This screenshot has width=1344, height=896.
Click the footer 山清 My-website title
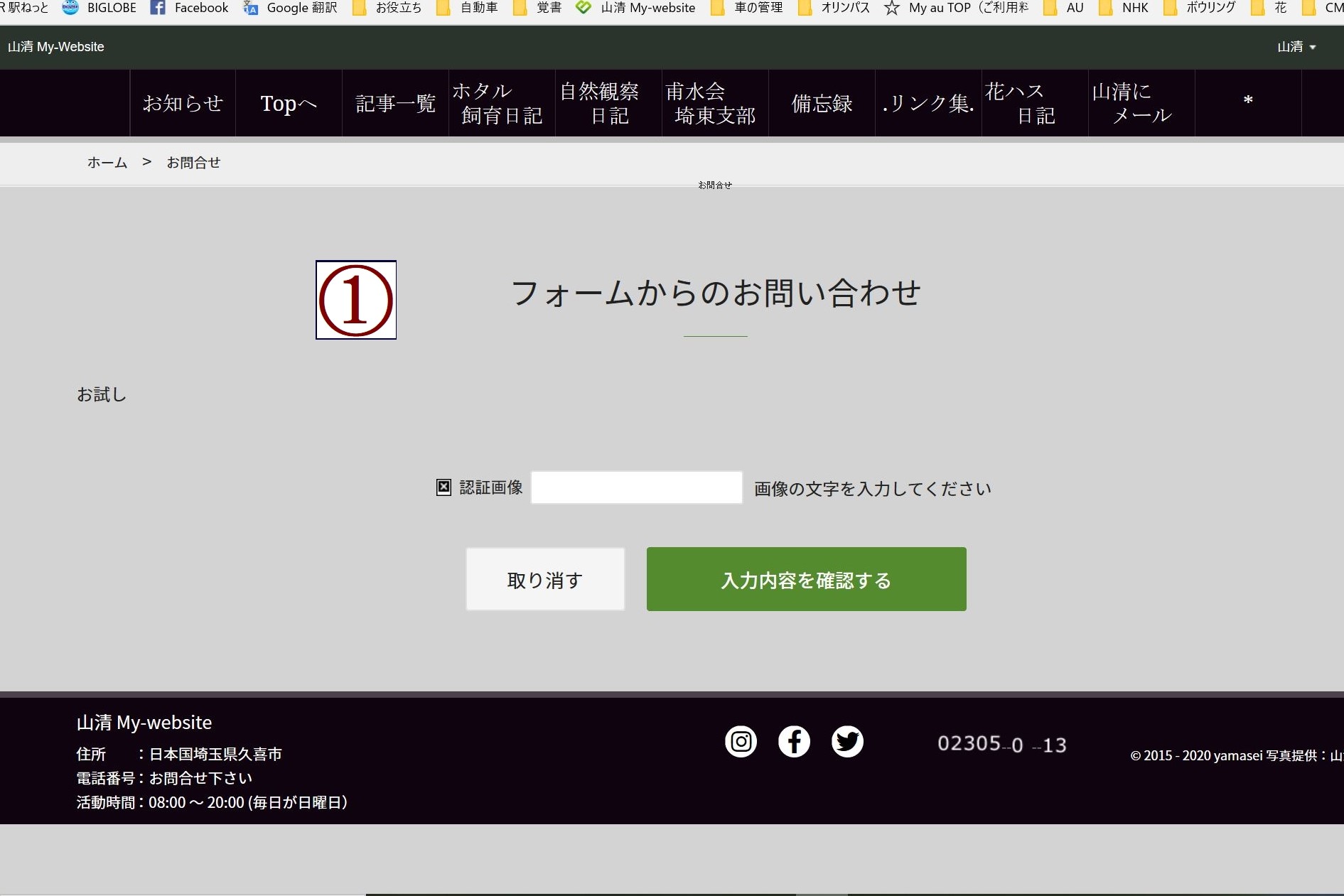click(x=144, y=723)
